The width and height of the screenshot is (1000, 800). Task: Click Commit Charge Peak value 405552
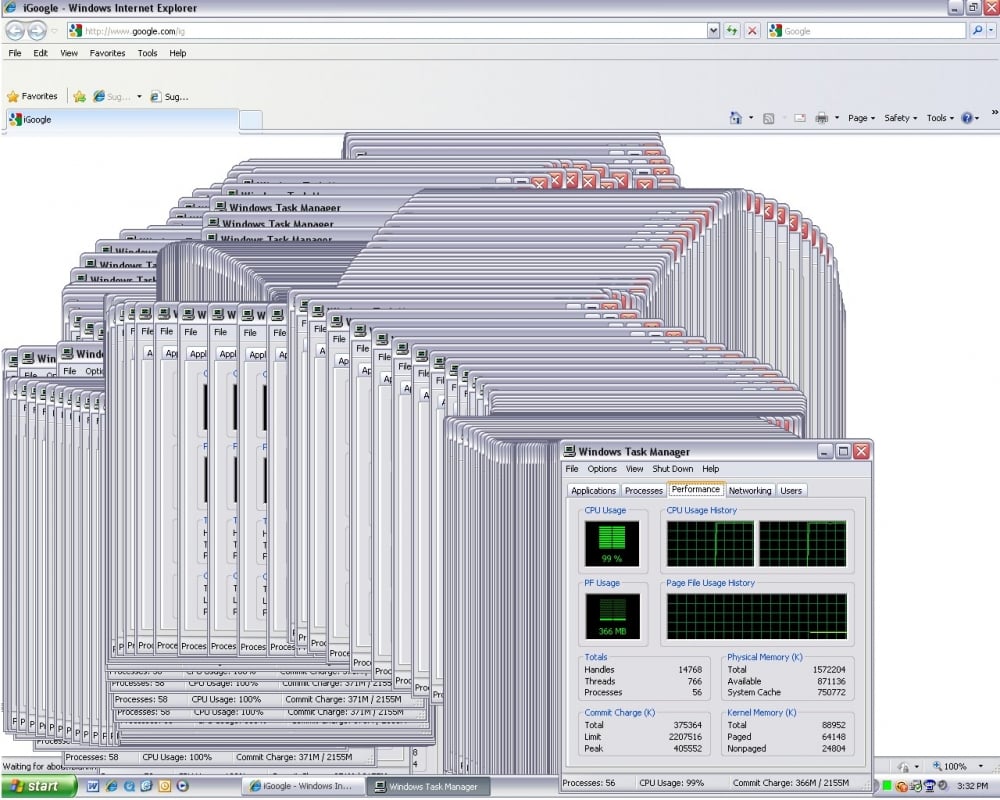coord(688,749)
